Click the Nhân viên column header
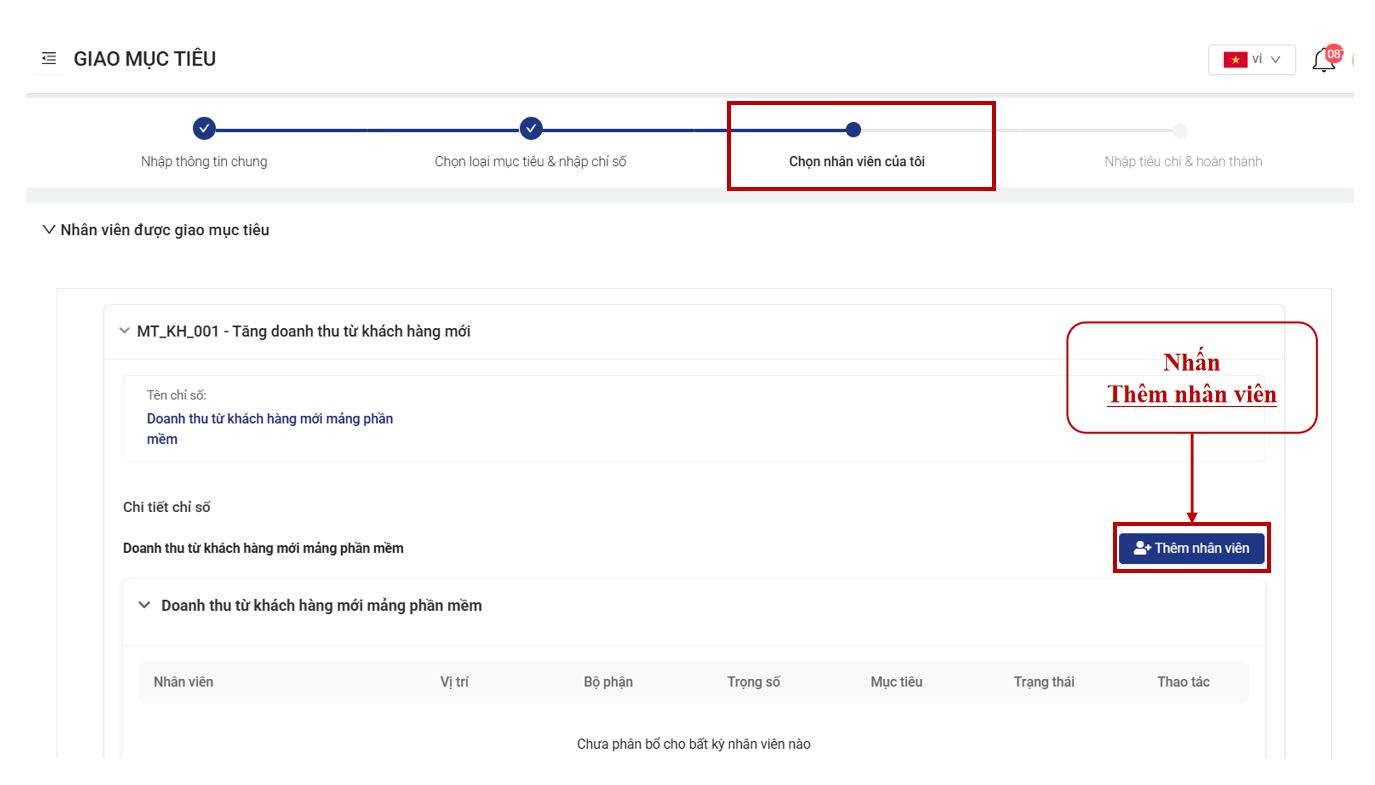This screenshot has width=1375, height=785. click(x=183, y=682)
